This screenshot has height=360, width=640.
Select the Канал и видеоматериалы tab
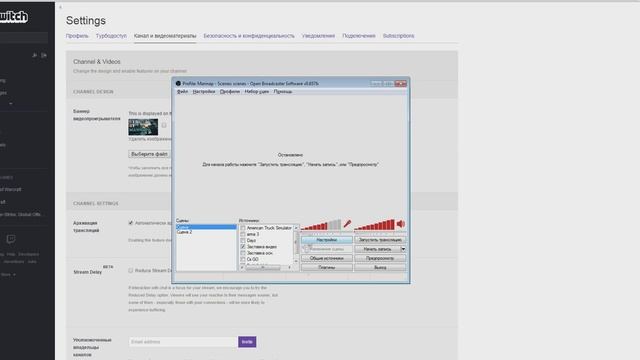[165, 36]
